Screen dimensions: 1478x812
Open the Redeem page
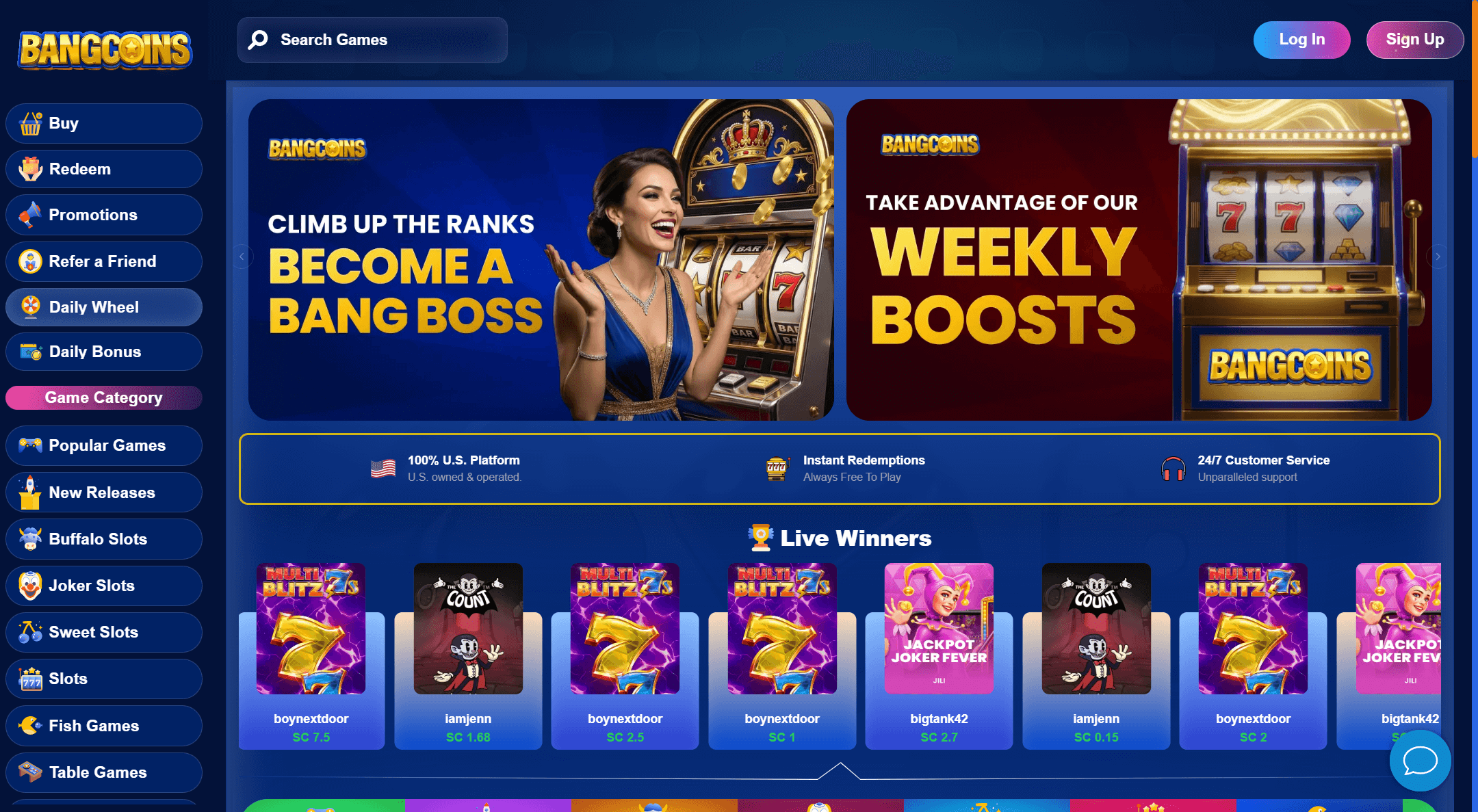[x=104, y=169]
